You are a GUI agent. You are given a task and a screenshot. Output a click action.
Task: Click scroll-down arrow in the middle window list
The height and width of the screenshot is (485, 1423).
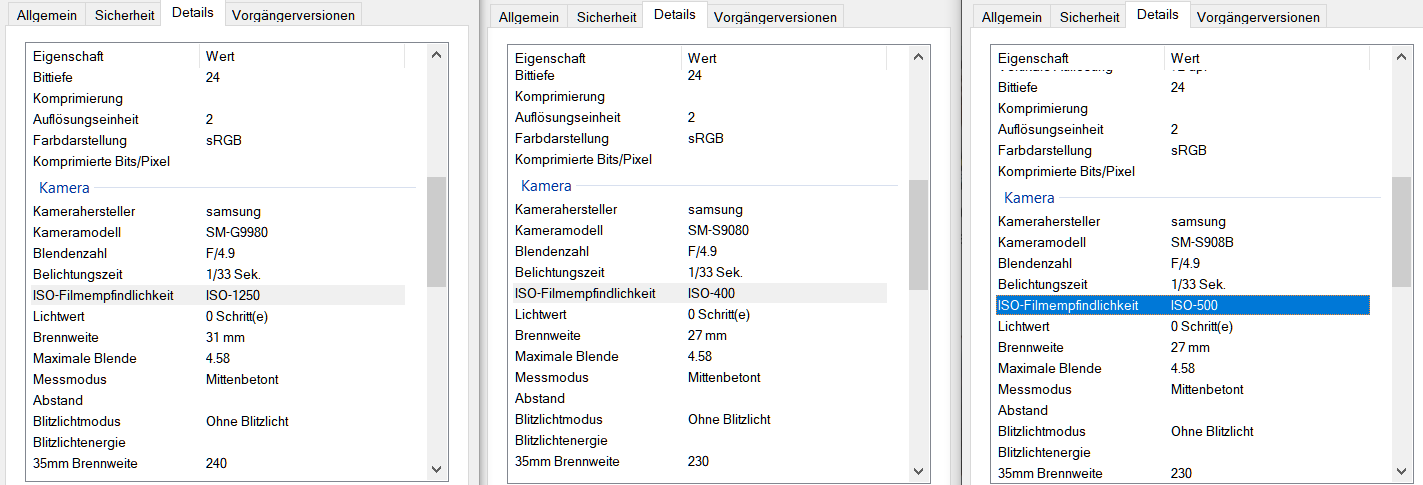click(919, 470)
